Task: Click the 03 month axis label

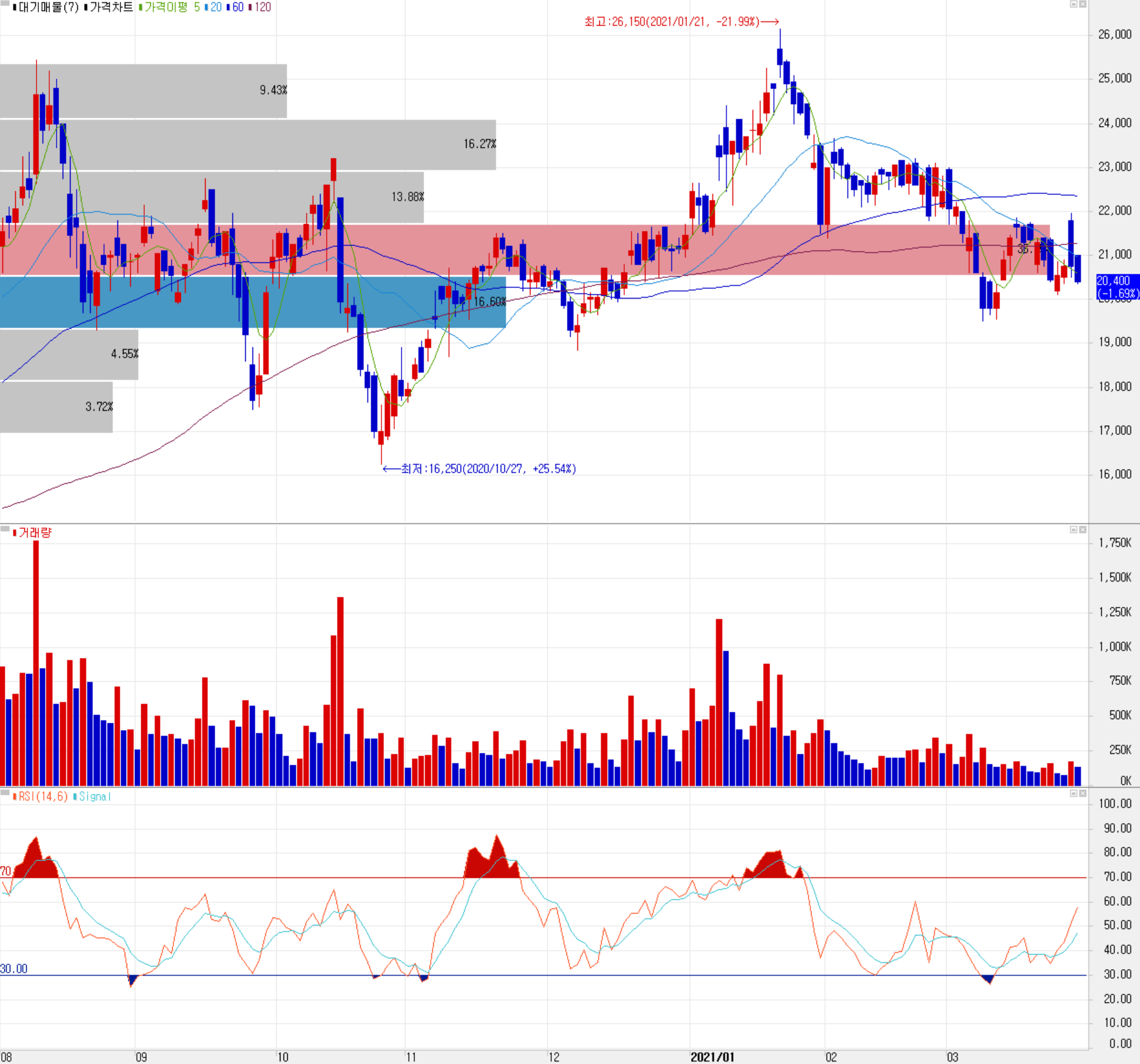Action: coord(953,1057)
